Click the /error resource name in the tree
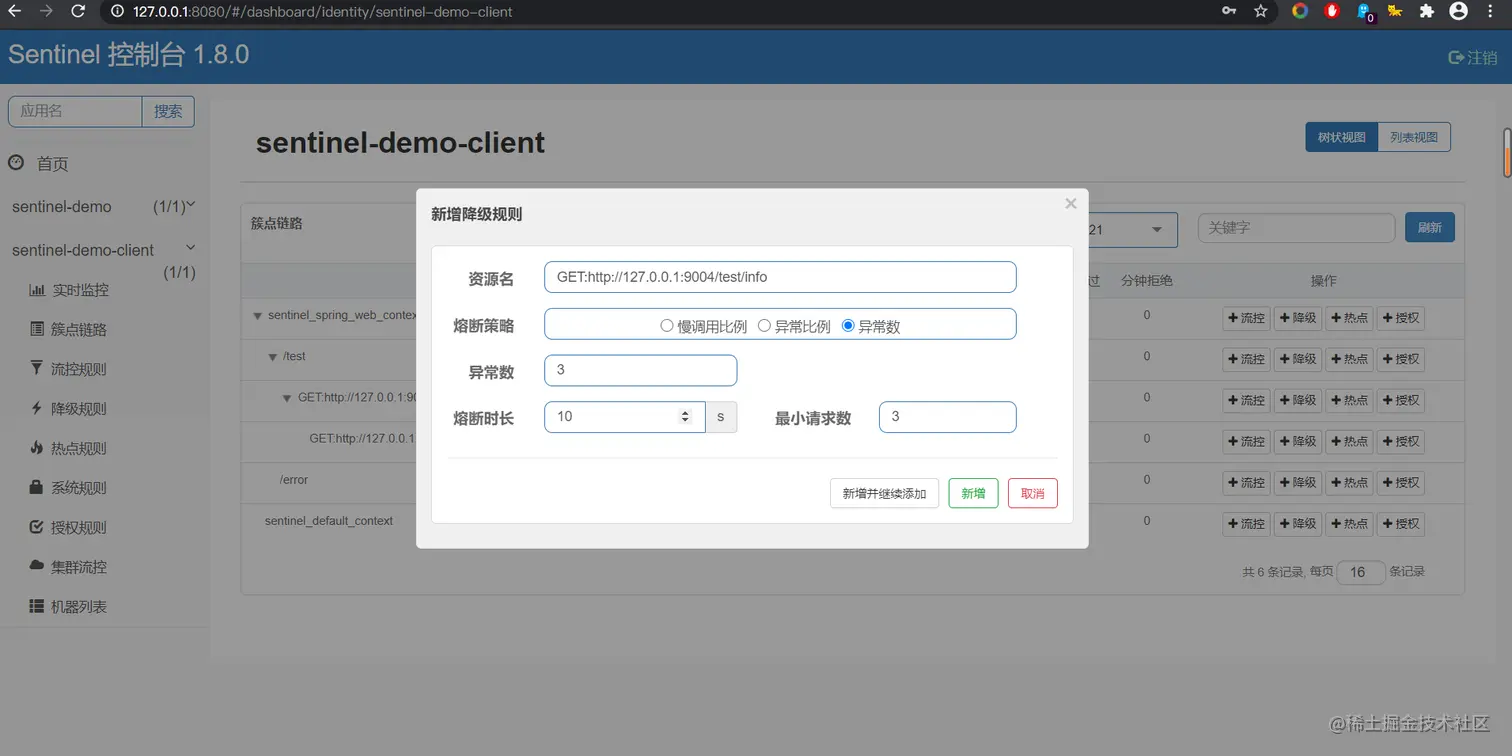Viewport: 1512px width, 756px height. tap(294, 480)
